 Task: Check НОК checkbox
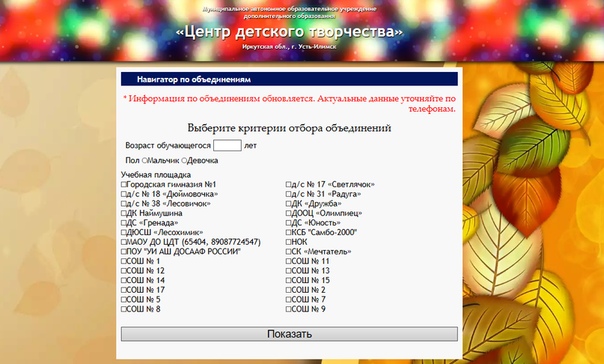pyautogui.click(x=288, y=242)
